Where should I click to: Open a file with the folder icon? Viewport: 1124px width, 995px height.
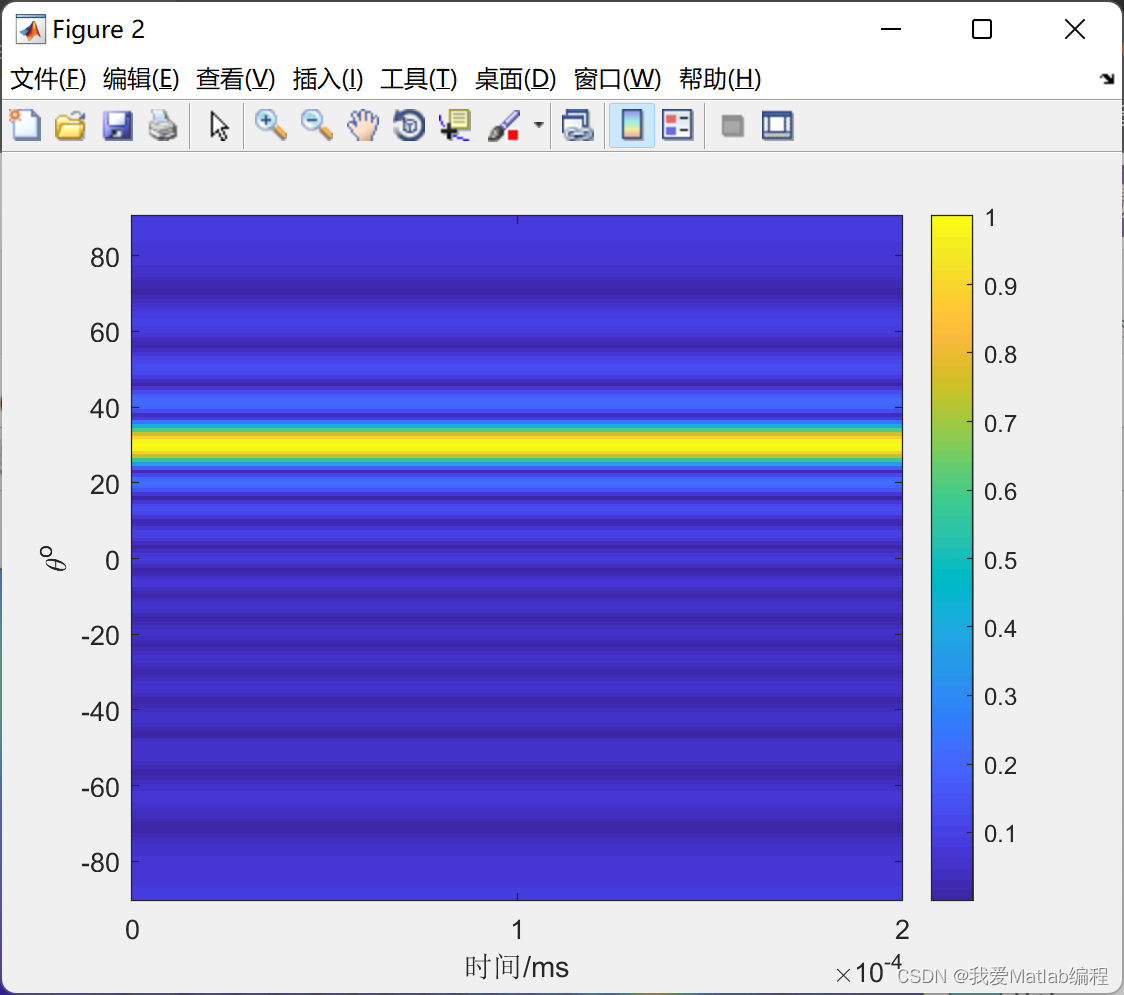point(71,125)
